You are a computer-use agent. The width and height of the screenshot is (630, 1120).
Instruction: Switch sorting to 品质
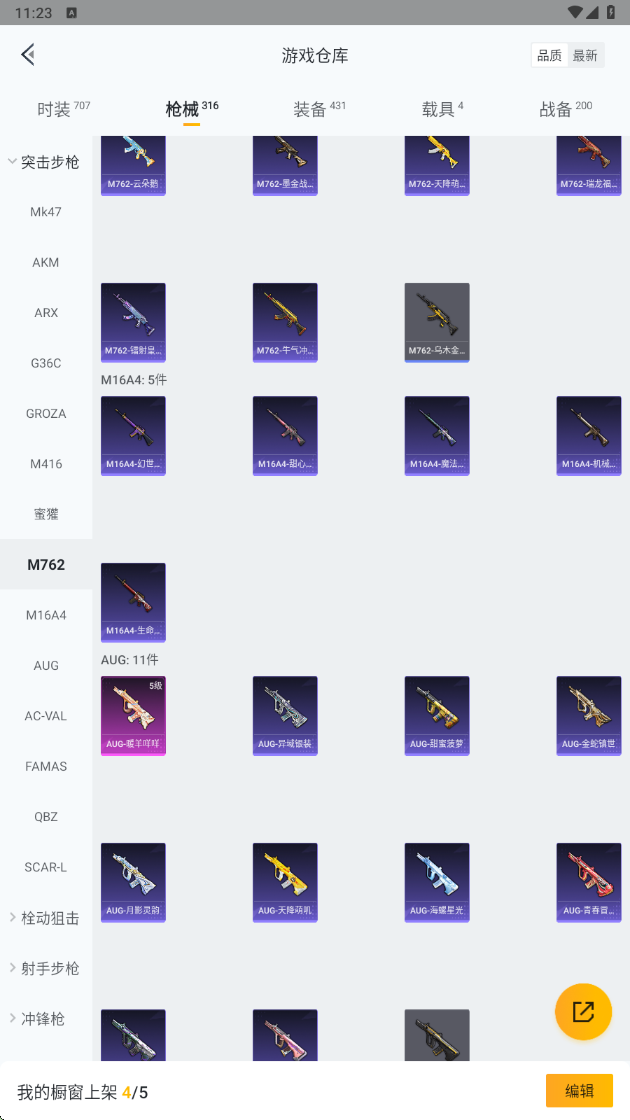(x=549, y=55)
